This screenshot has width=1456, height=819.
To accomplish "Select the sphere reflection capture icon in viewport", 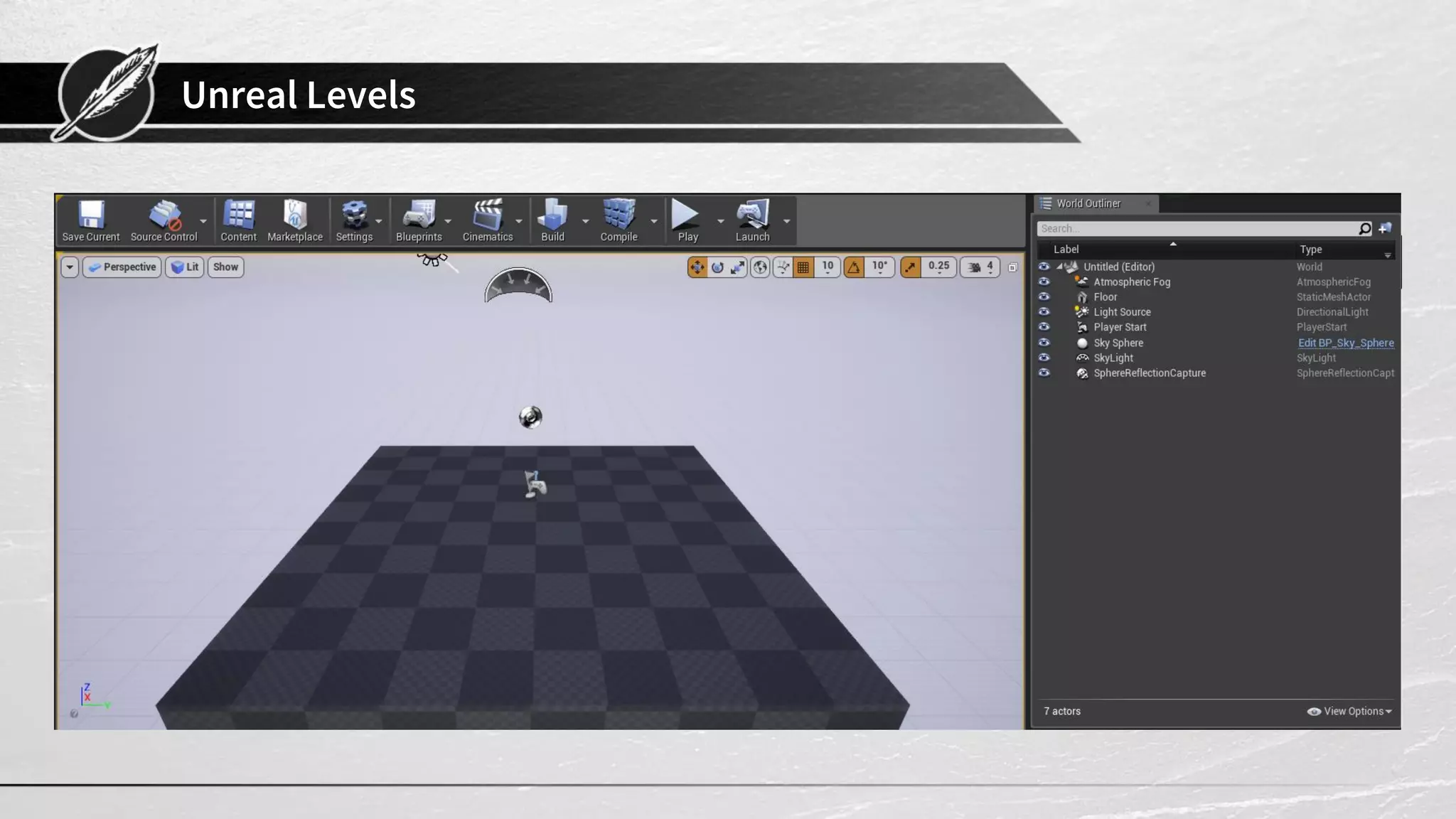I will tap(530, 417).
